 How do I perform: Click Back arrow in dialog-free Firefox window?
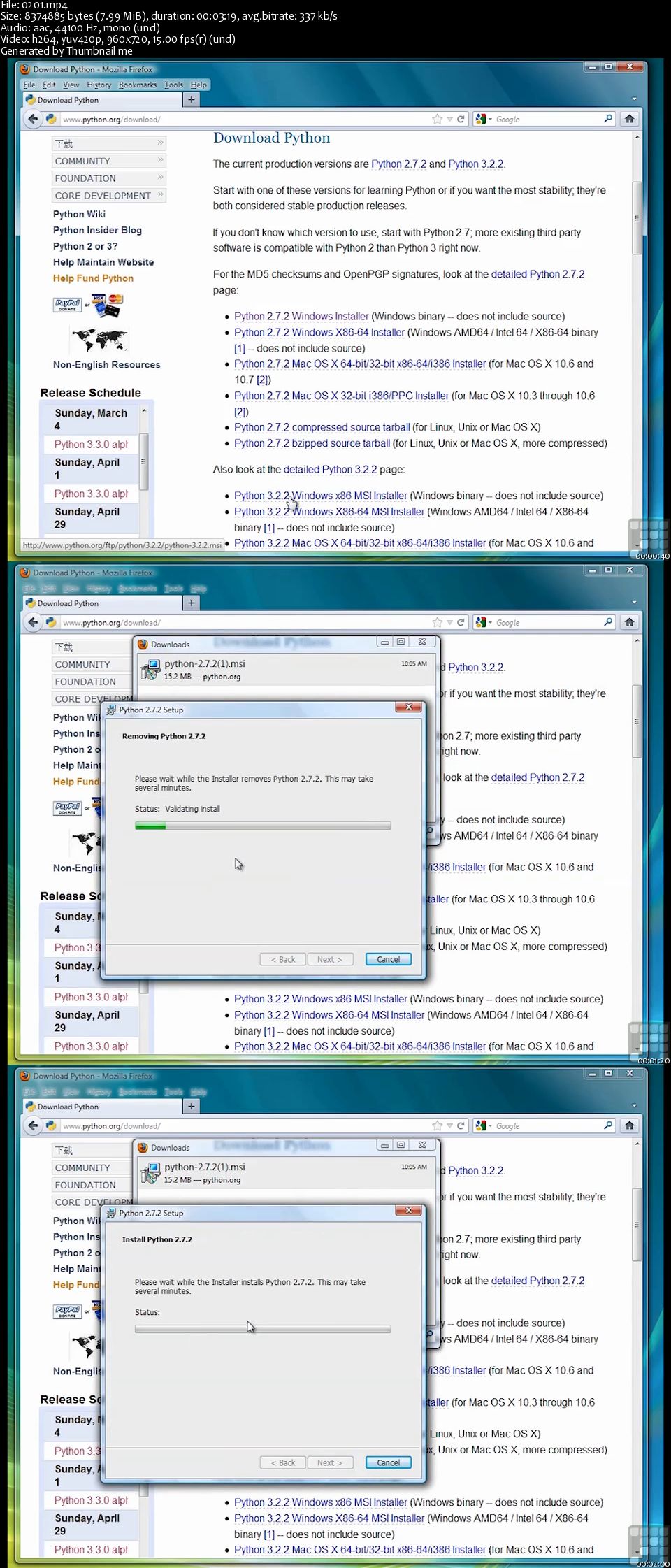[33, 119]
